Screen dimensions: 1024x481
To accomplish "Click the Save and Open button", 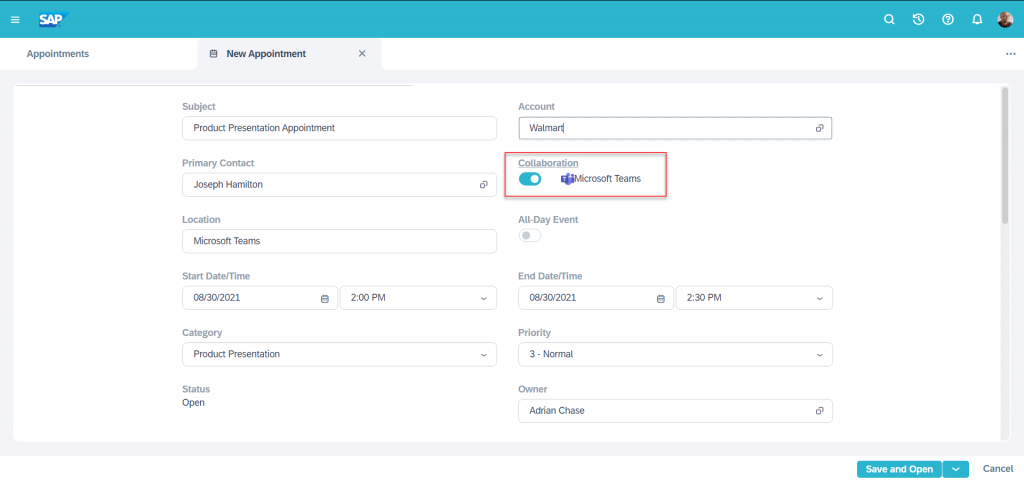I will [x=899, y=469].
